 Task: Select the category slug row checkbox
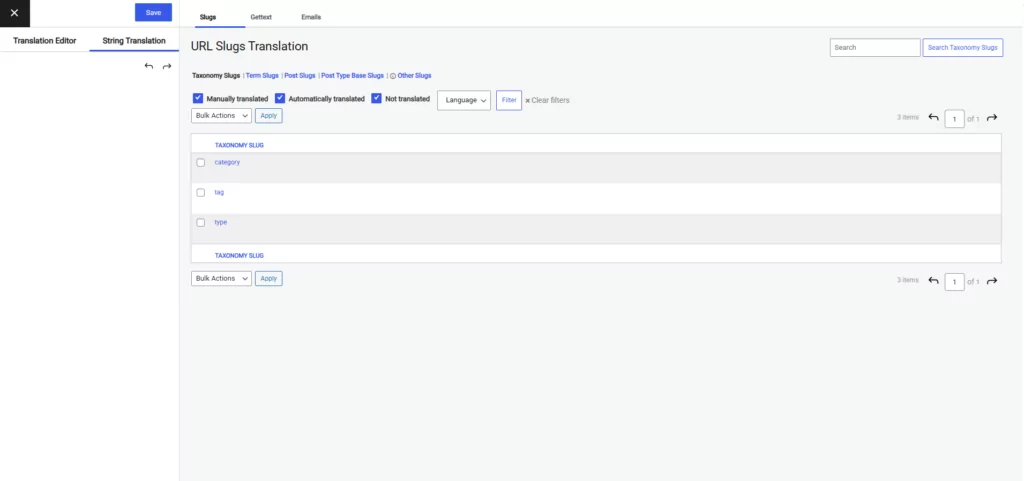pos(201,163)
